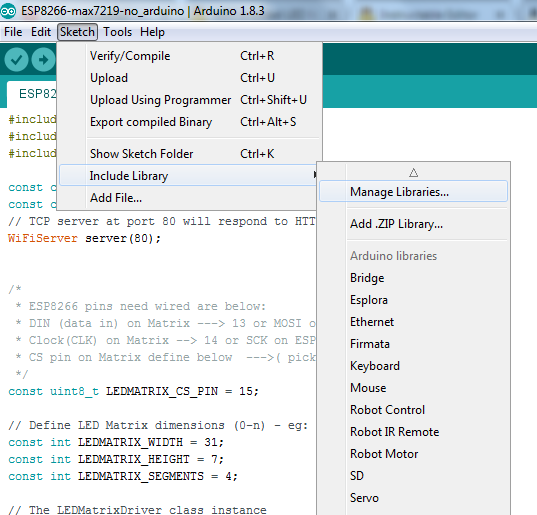537x515 pixels.
Task: Click the Define LED Matrix dimensions comment
Action: pyautogui.click(x=158, y=425)
